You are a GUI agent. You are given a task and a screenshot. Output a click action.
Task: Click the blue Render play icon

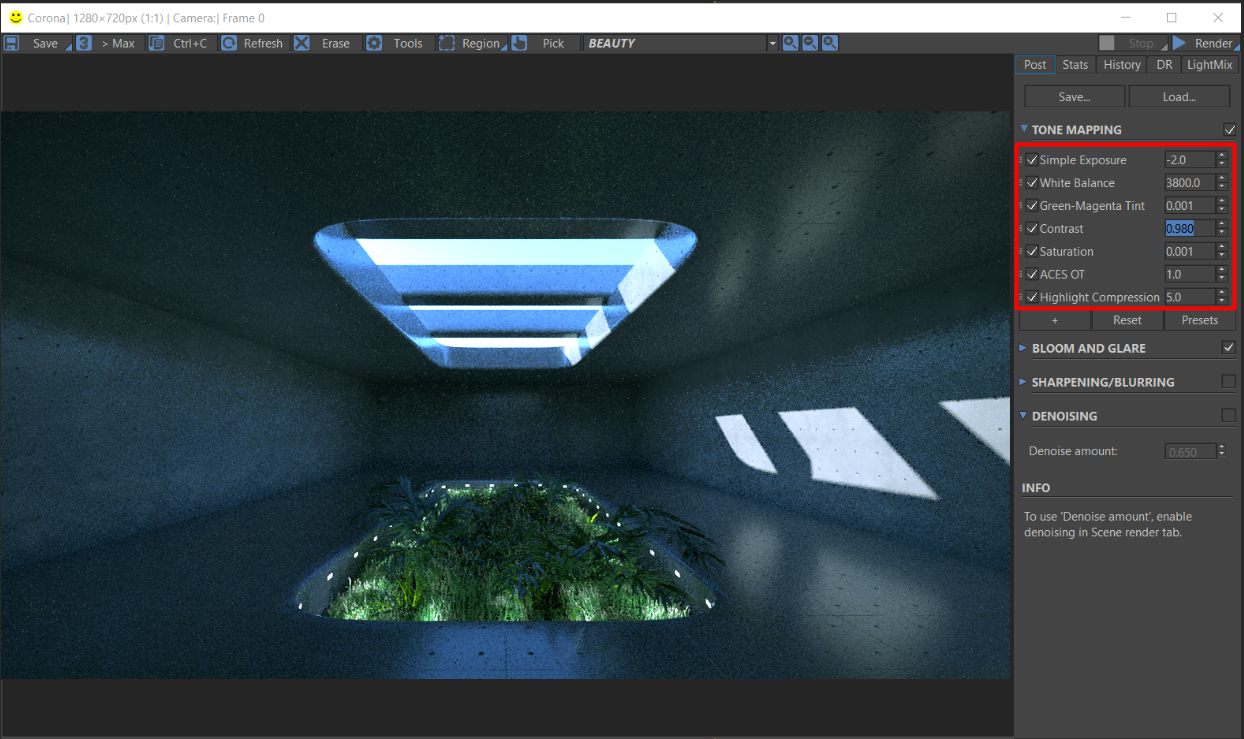[1179, 43]
